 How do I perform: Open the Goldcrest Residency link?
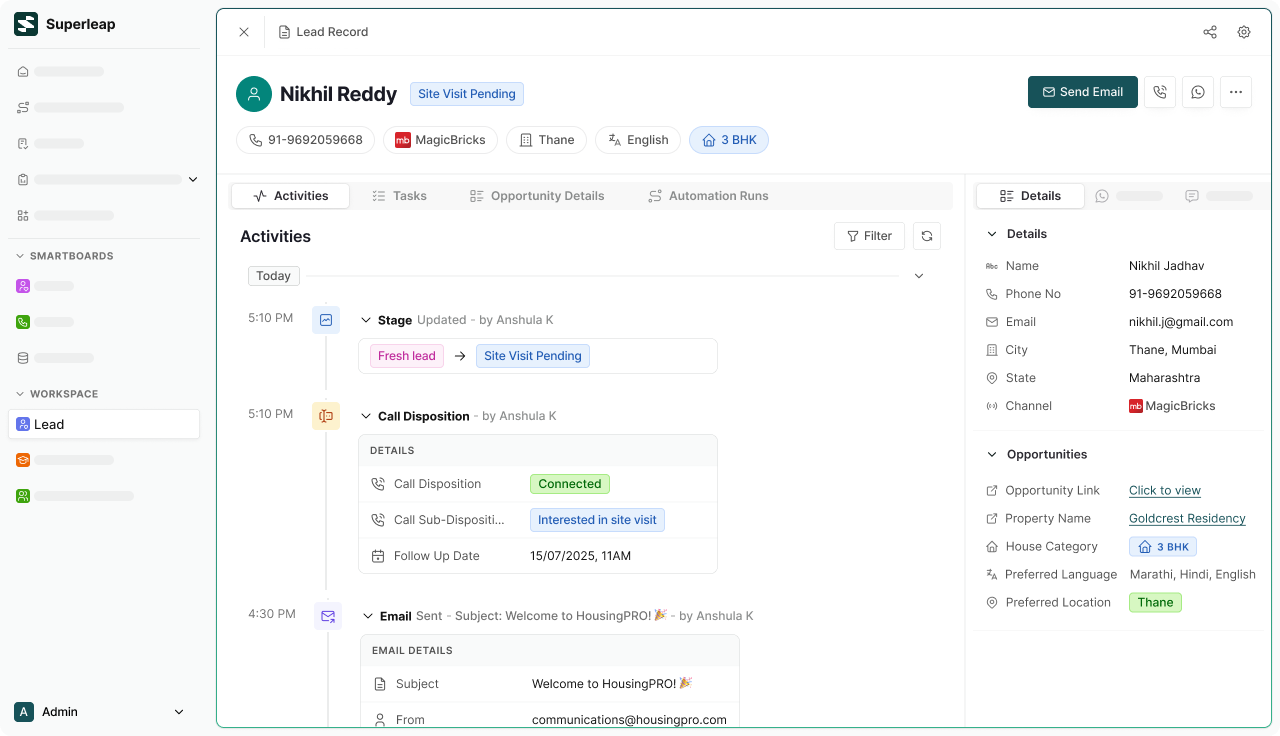coord(1187,518)
